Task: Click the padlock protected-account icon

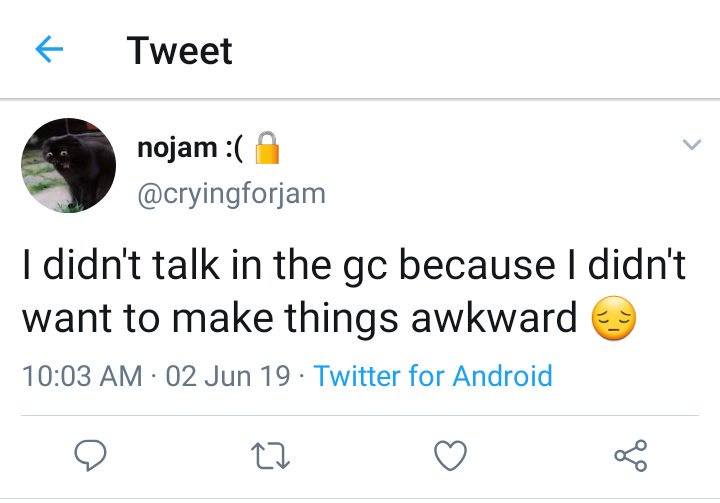Action: coord(267,148)
